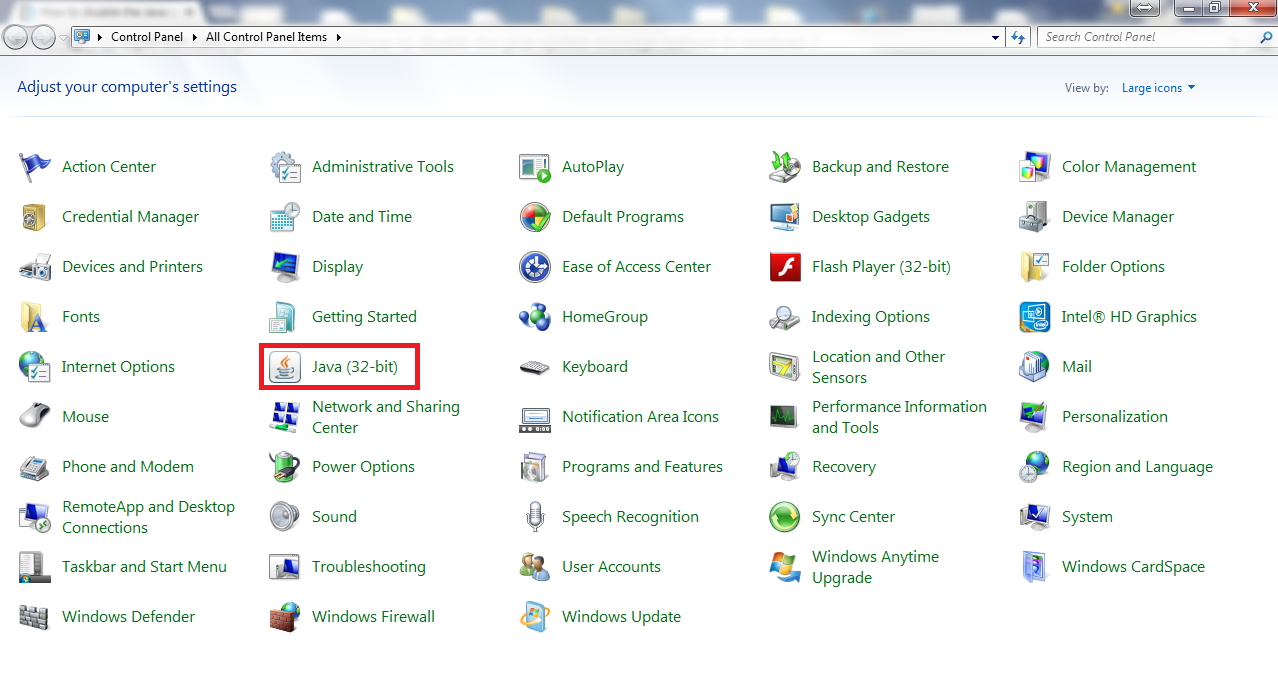Open the User Accounts link
1278x683 pixels.
coord(611,567)
